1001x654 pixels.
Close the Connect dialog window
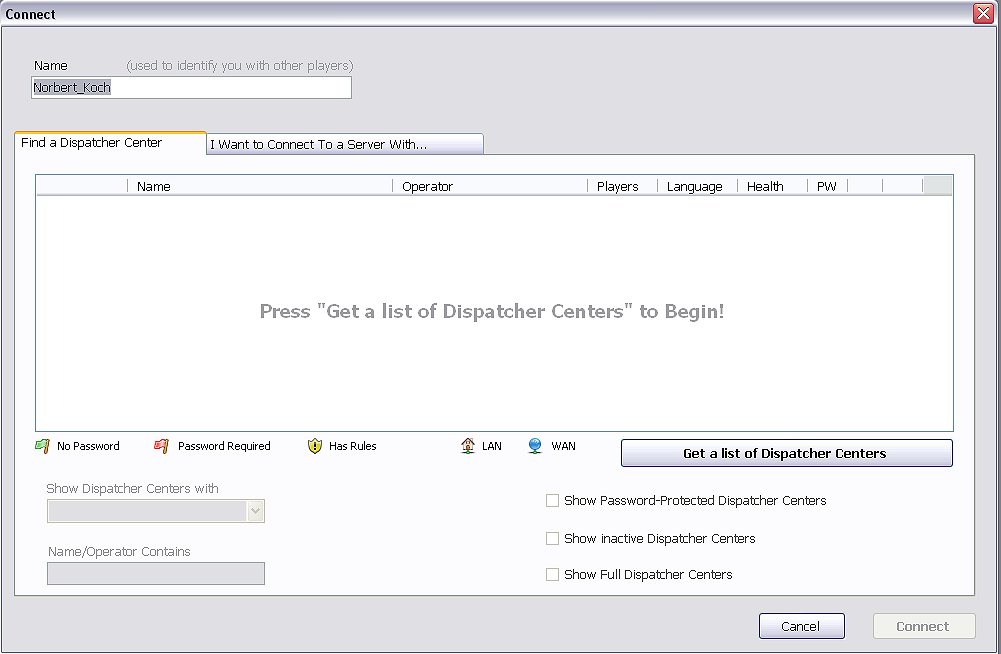(x=983, y=13)
